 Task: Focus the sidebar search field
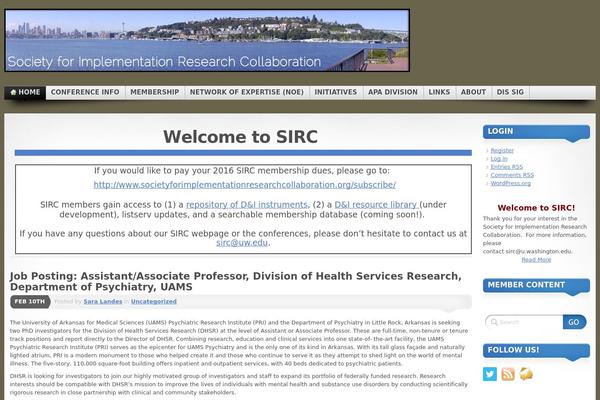coord(524,322)
